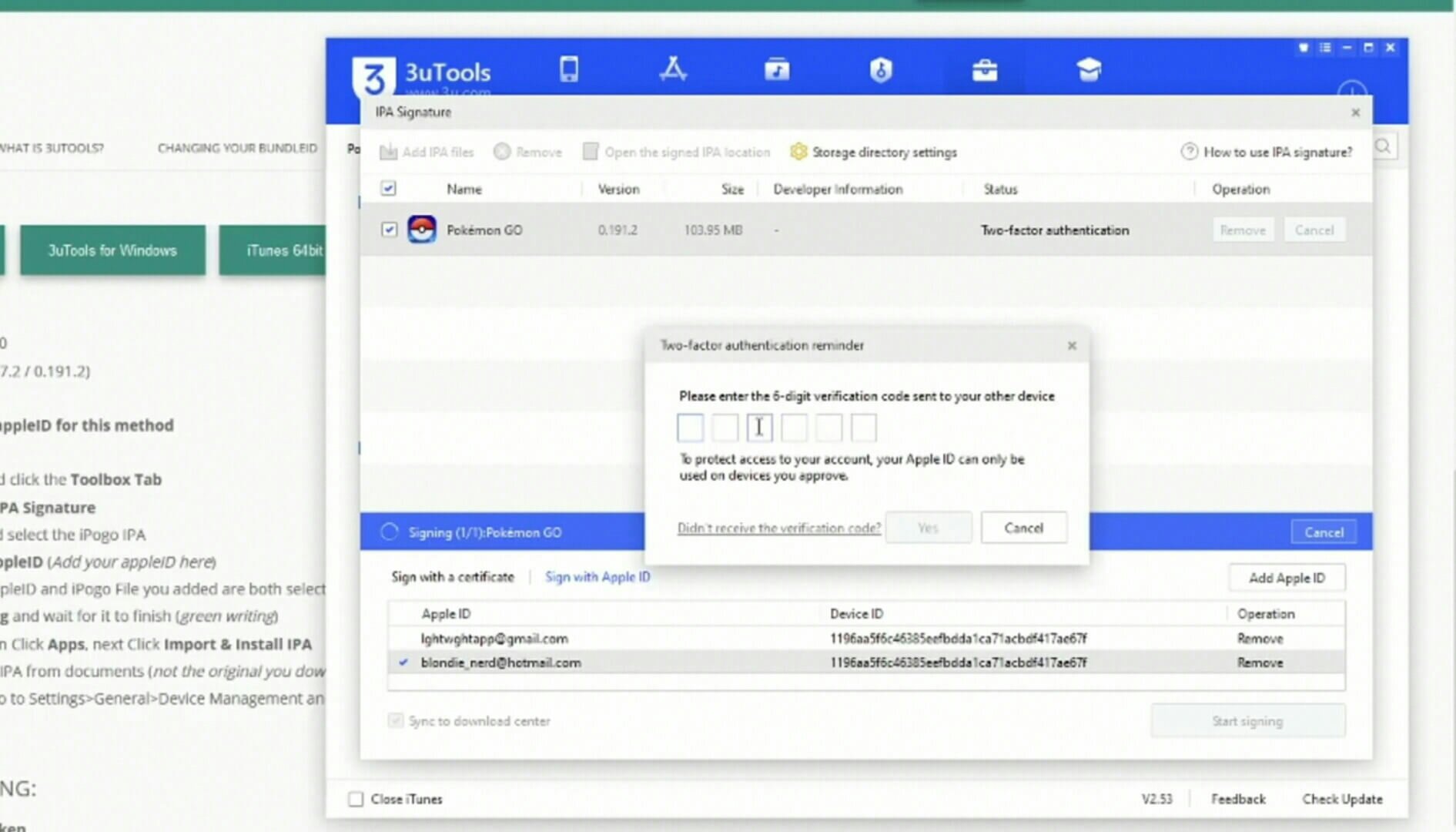Click the Name column header
This screenshot has height=832, width=1456.
tap(464, 189)
